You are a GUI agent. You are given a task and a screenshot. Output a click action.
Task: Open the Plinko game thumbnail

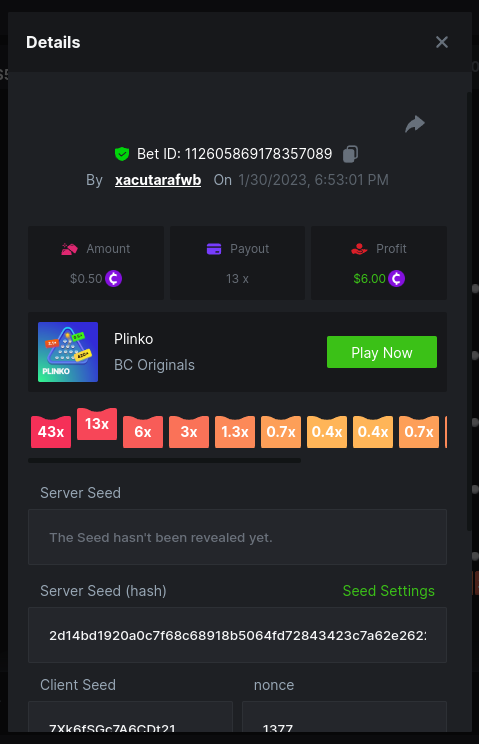68,352
